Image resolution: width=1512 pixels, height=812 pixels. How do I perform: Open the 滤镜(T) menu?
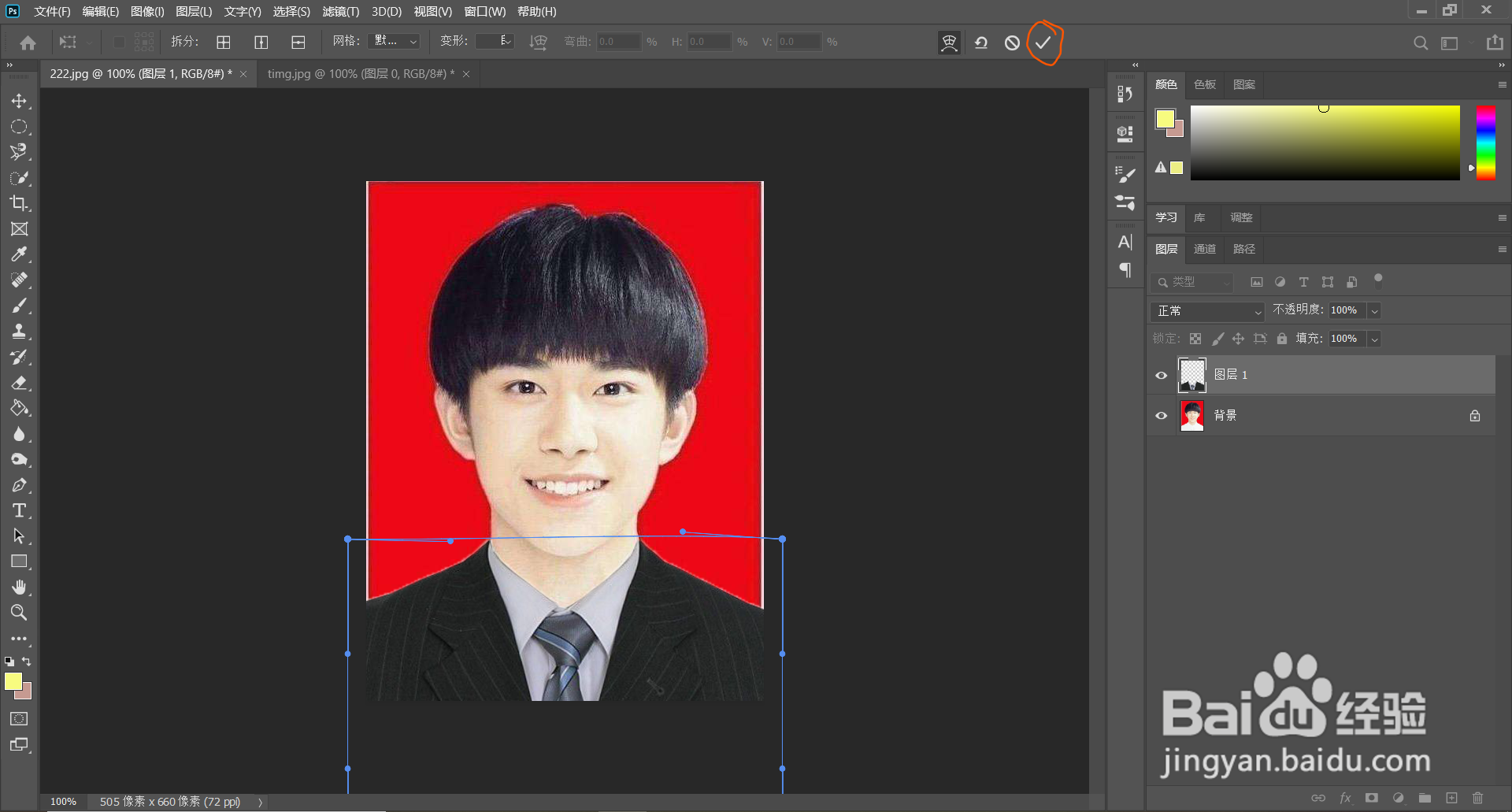340,12
